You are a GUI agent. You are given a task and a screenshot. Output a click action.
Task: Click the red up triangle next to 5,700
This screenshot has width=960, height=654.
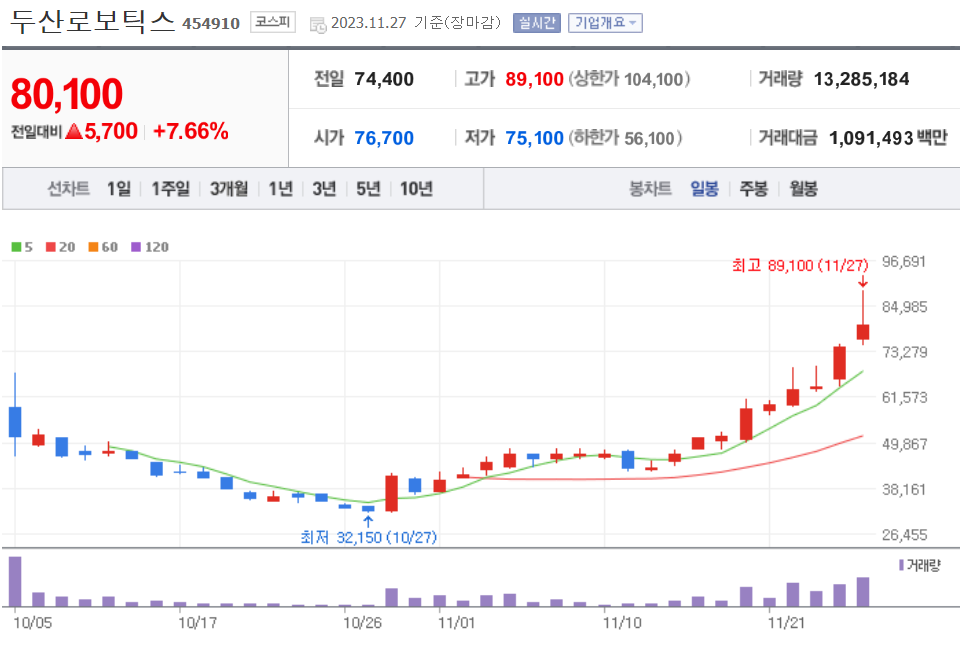(x=73, y=131)
